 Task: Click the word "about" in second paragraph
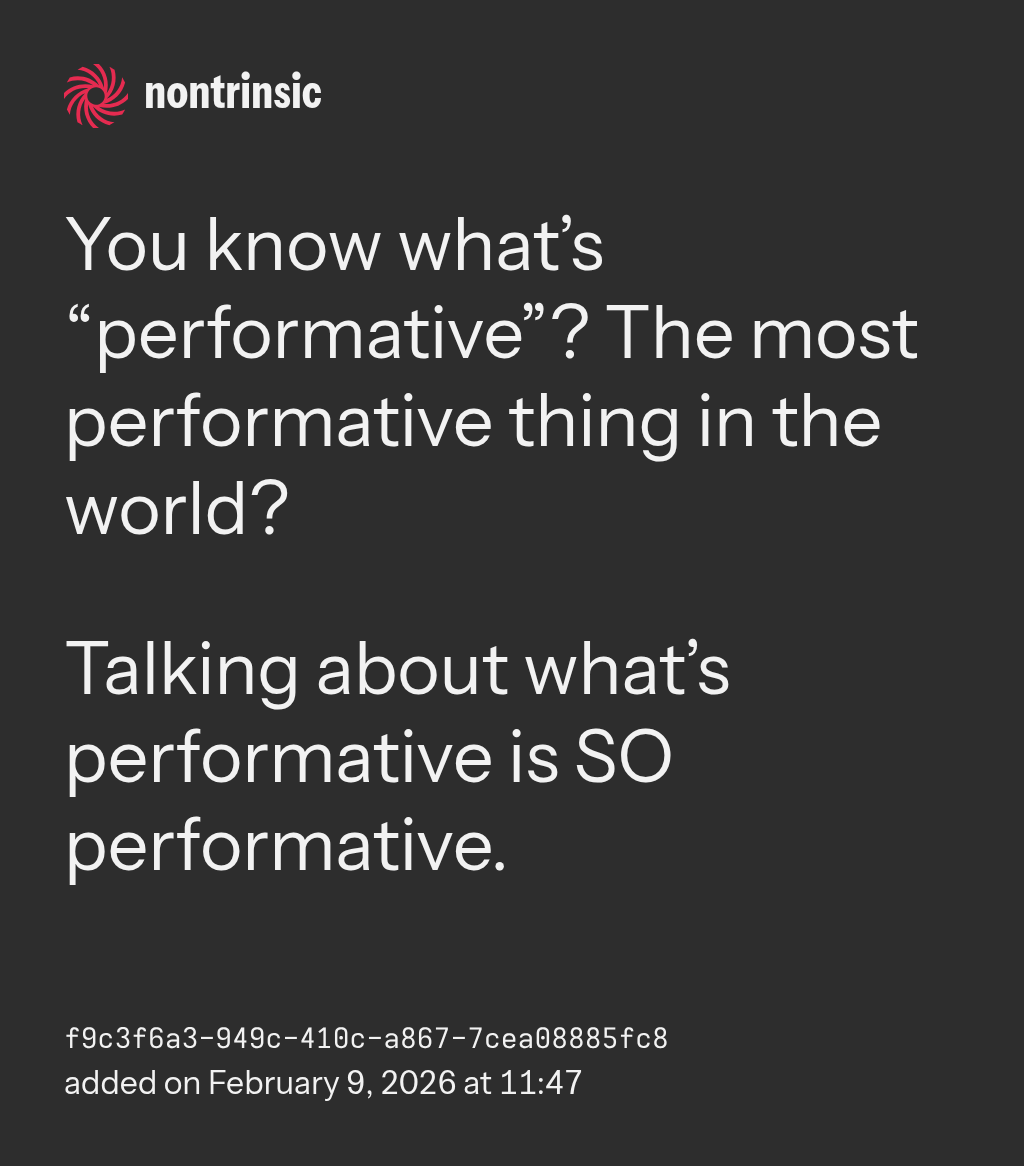click(412, 669)
